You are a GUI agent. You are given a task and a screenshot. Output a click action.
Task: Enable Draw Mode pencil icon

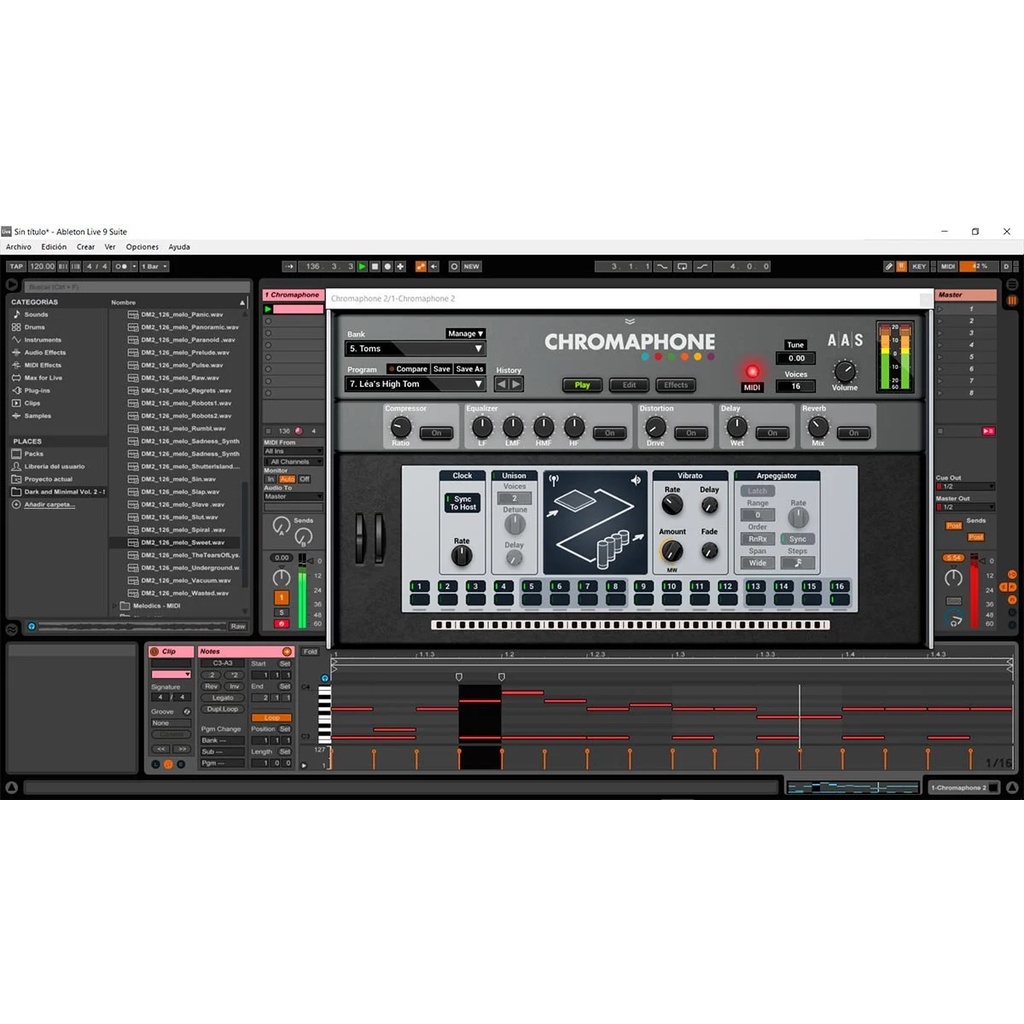[x=889, y=266]
